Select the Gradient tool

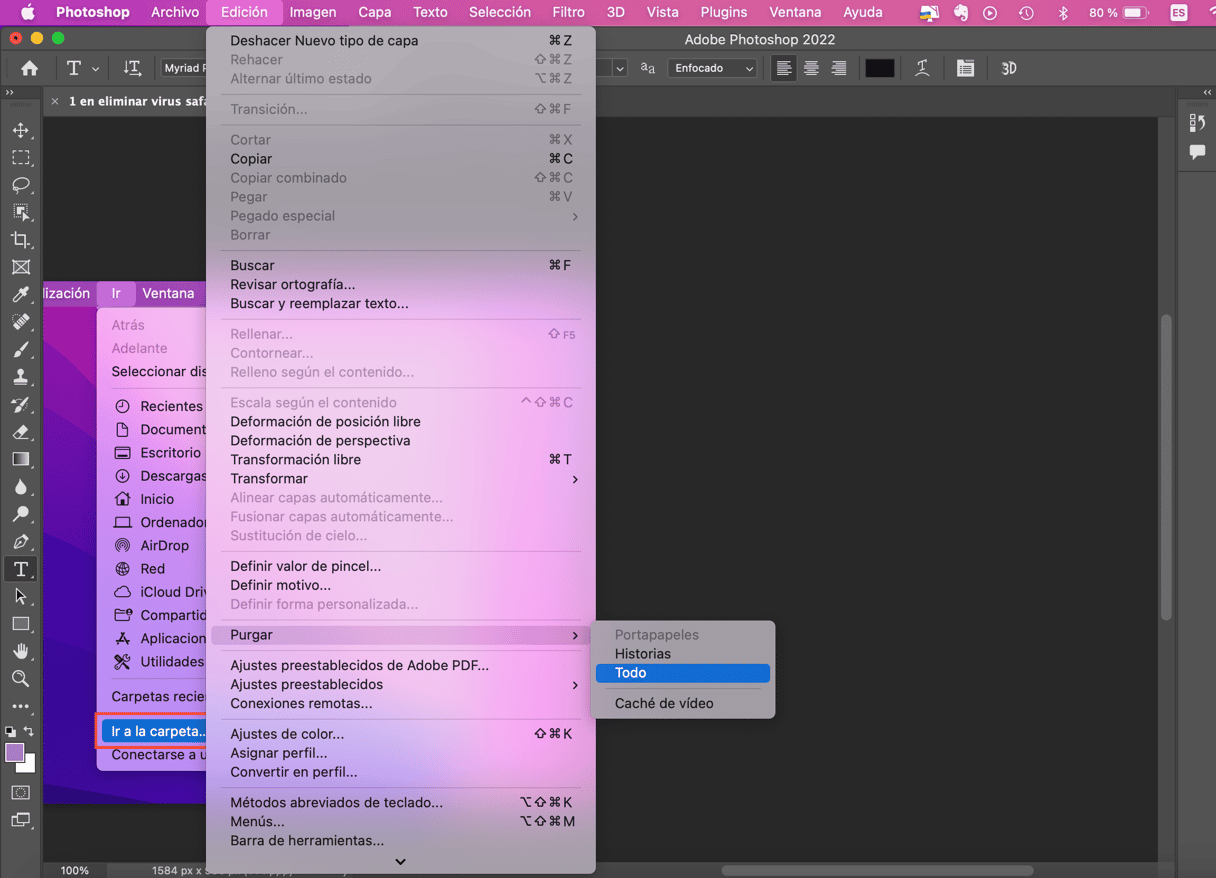coord(20,459)
